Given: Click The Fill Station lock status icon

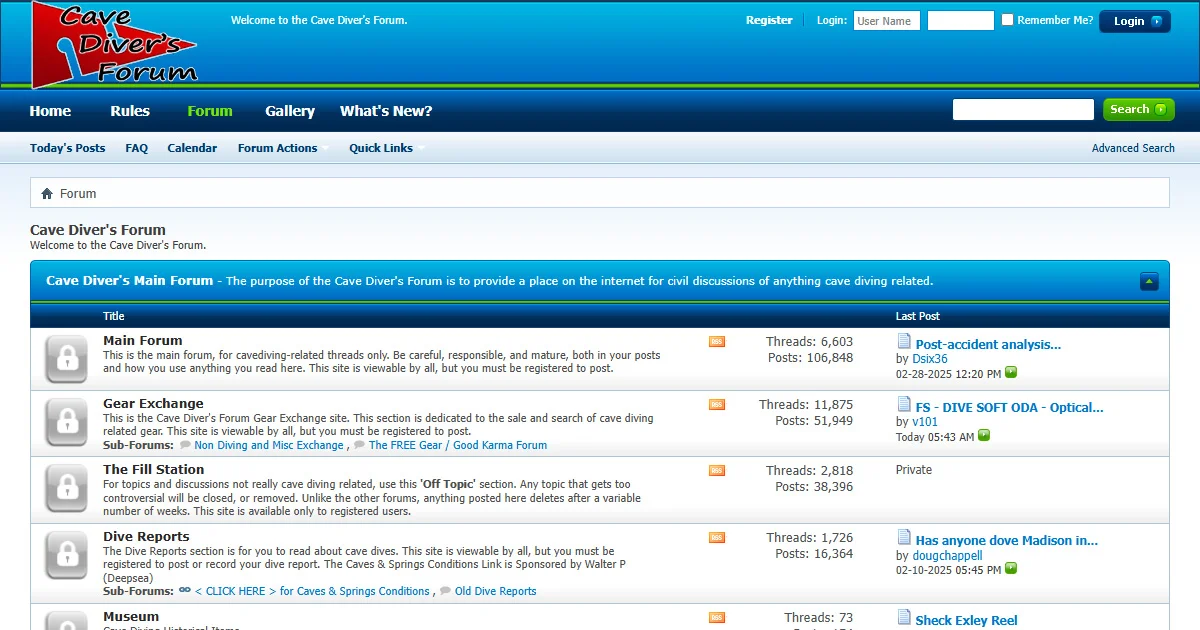Looking at the screenshot, I should click(67, 490).
